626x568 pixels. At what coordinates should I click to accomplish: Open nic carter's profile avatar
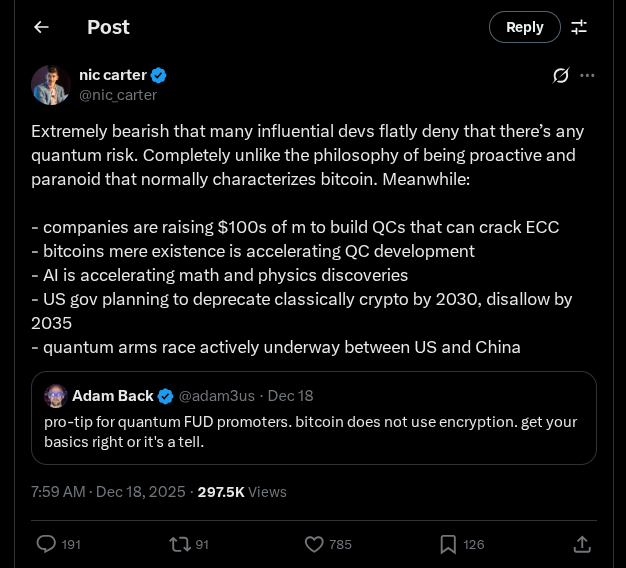[50, 85]
